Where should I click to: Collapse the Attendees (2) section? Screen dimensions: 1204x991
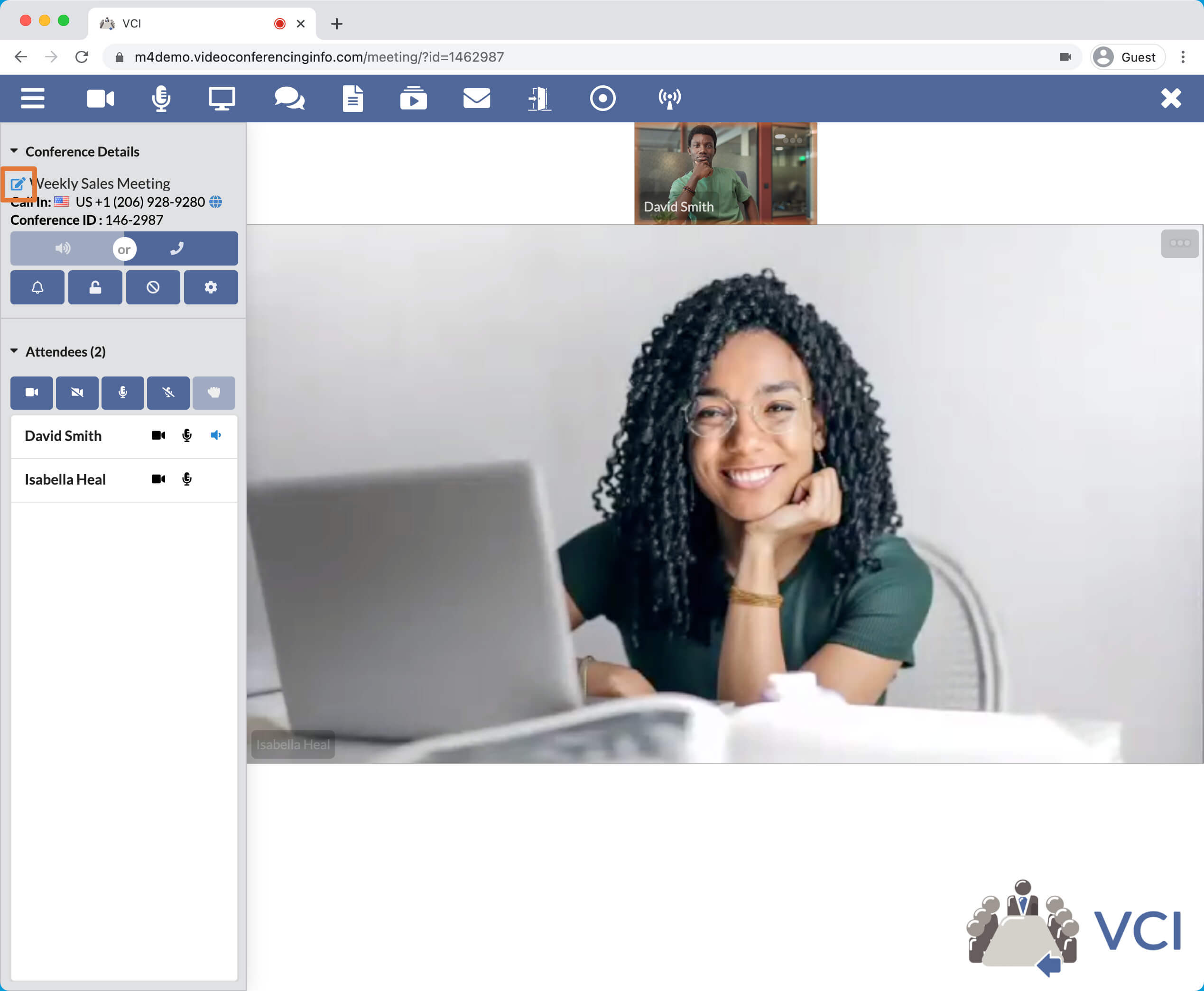[x=14, y=351]
